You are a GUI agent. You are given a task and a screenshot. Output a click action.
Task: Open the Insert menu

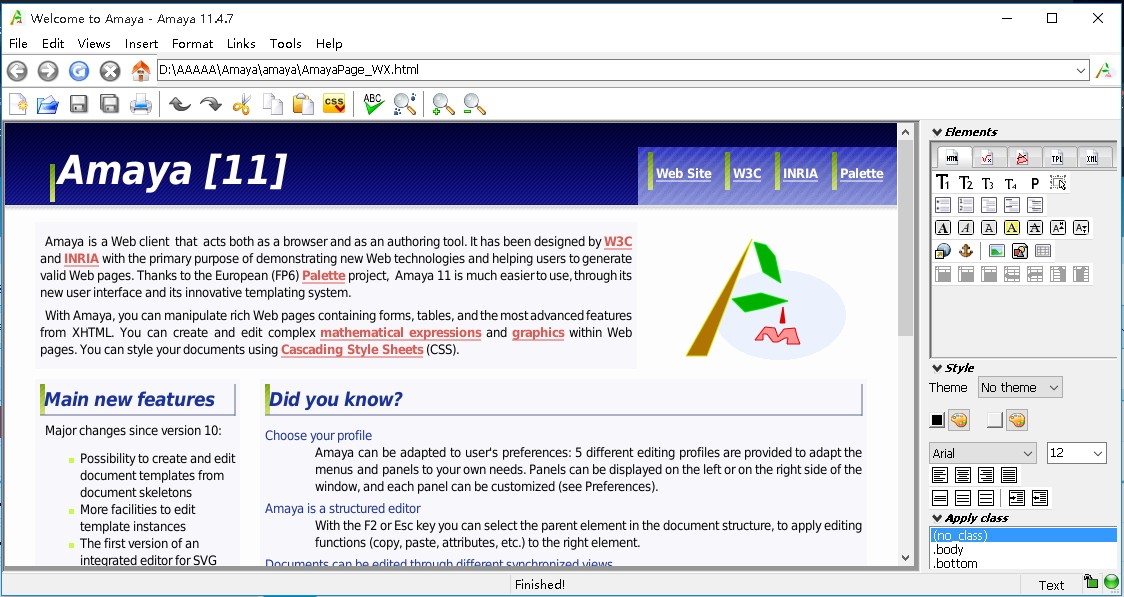[141, 44]
